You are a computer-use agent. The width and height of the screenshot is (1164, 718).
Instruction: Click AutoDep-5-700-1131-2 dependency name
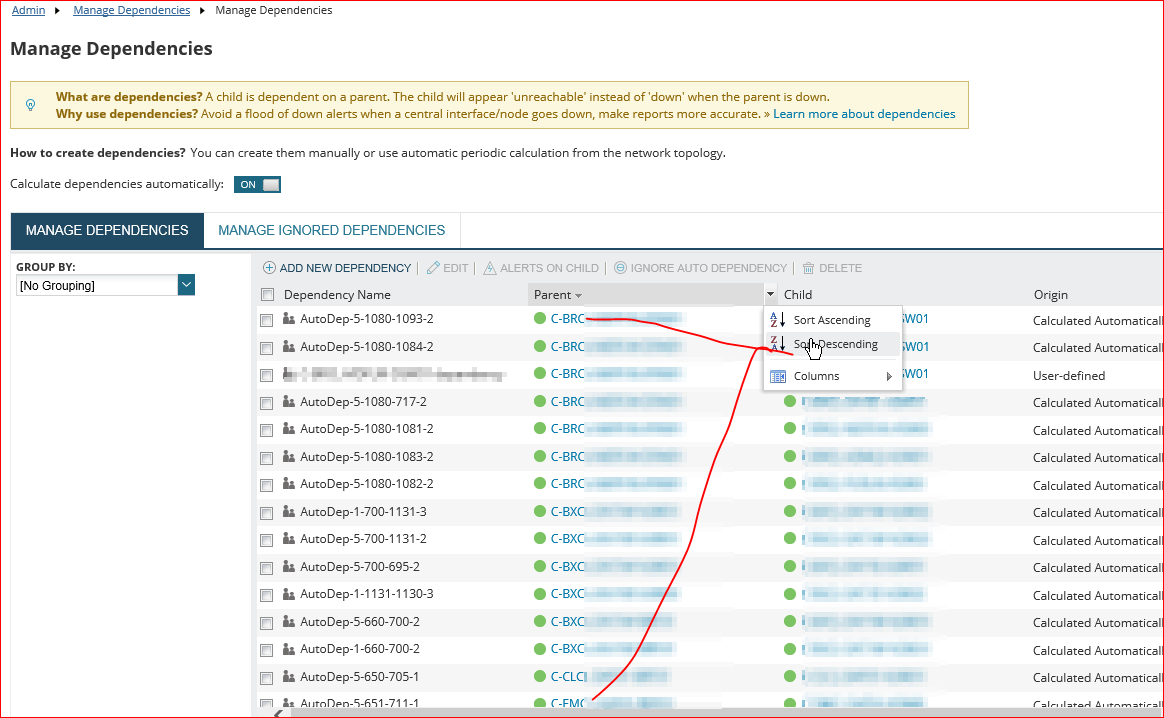[363, 538]
